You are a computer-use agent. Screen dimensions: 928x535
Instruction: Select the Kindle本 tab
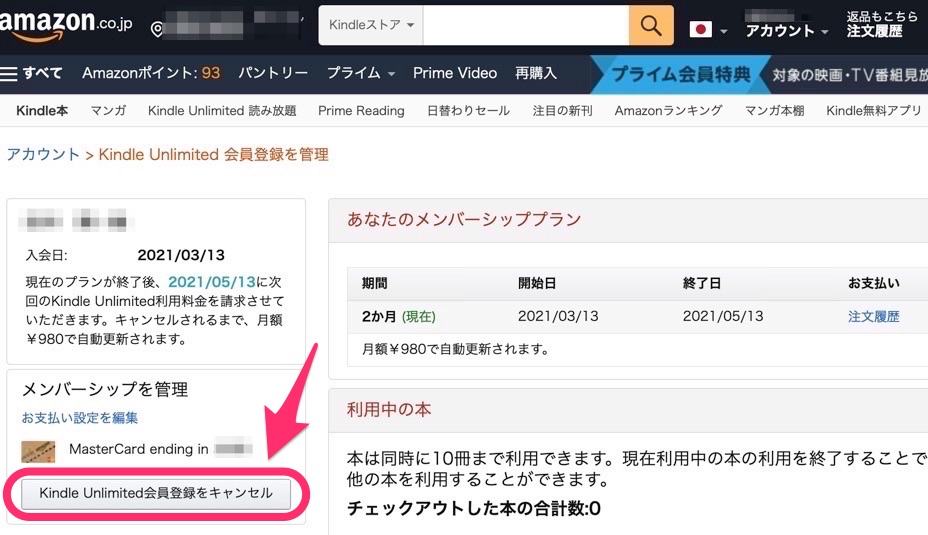pyautogui.click(x=42, y=111)
